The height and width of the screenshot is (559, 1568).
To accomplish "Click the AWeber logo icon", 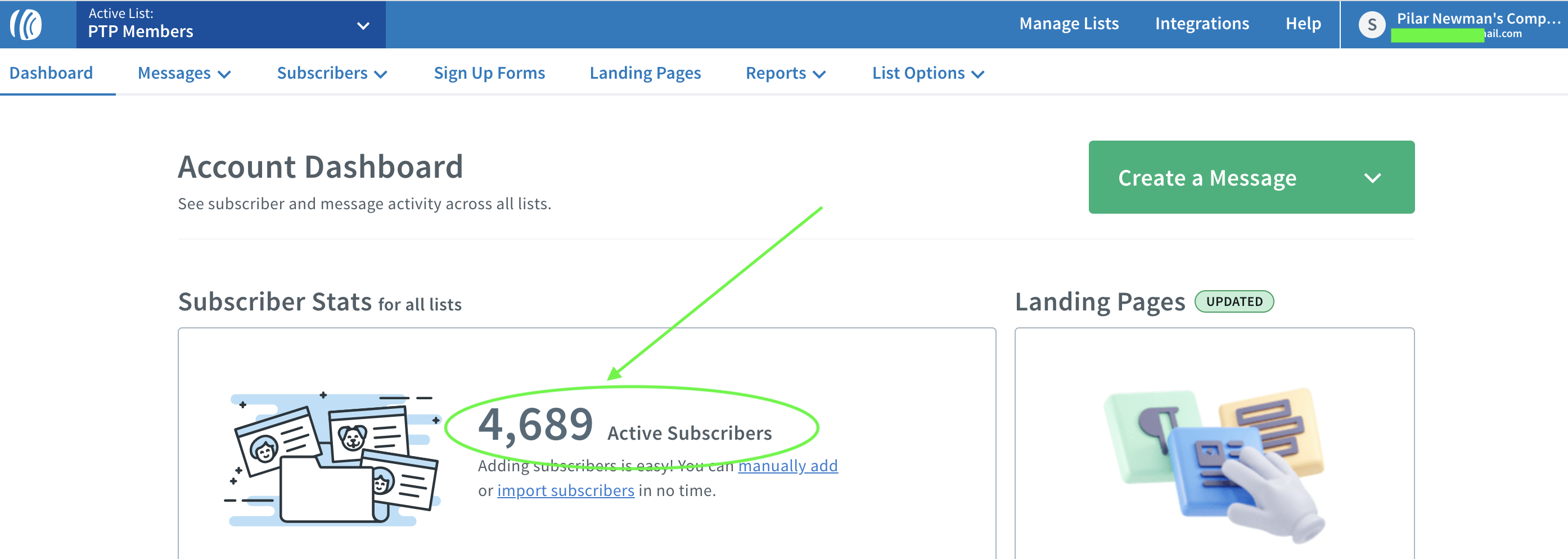I will coord(26,25).
